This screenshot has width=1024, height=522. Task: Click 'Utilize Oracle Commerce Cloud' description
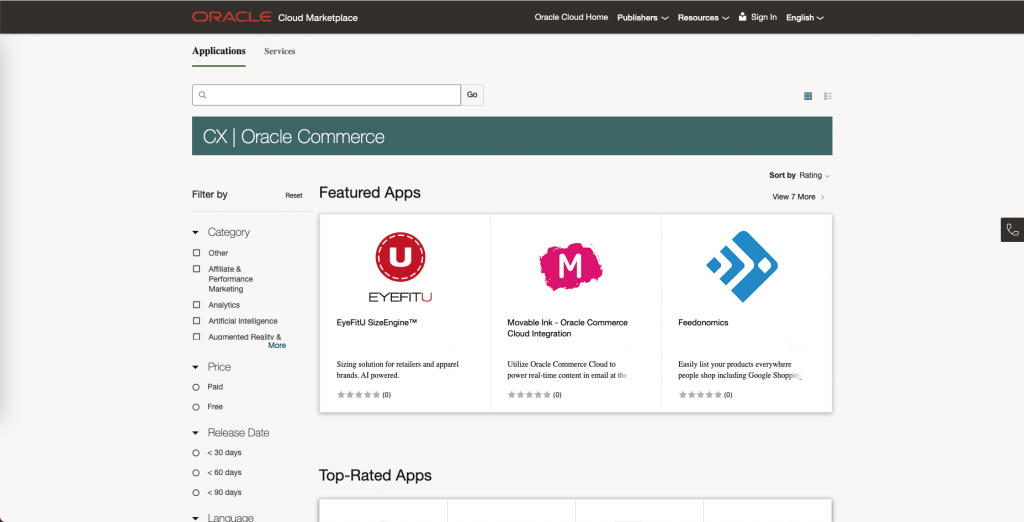coord(567,370)
